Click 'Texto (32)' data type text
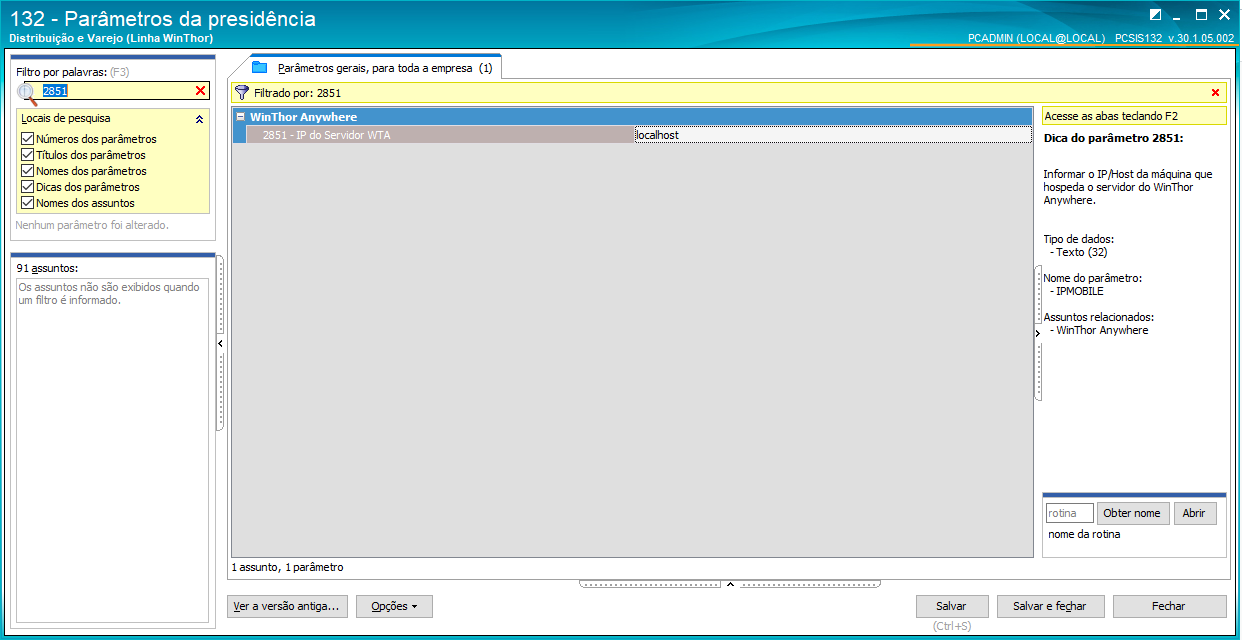The width and height of the screenshot is (1242, 640). point(1082,252)
